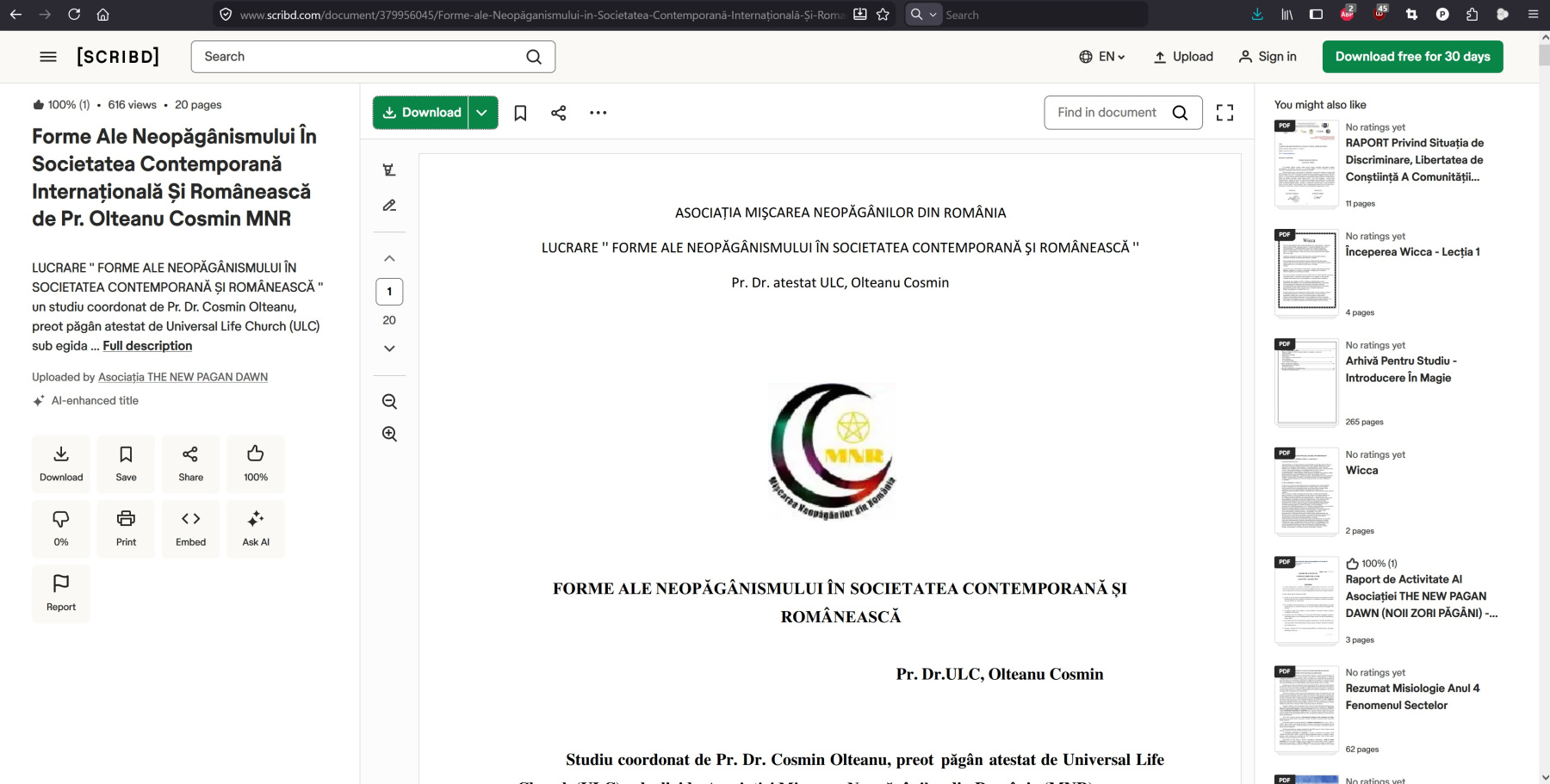
Task: Go to next page with down chevron
Action: point(389,349)
